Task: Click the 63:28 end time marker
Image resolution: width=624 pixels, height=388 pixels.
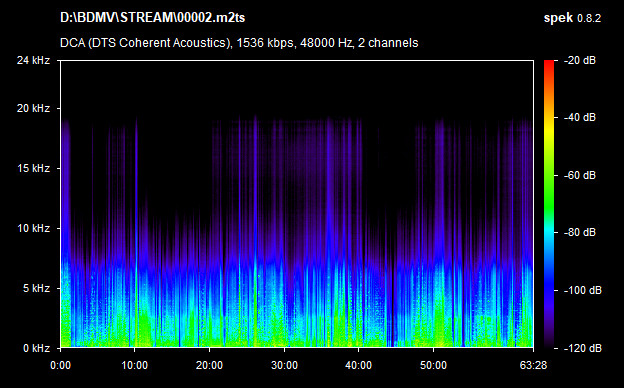Action: point(533,365)
